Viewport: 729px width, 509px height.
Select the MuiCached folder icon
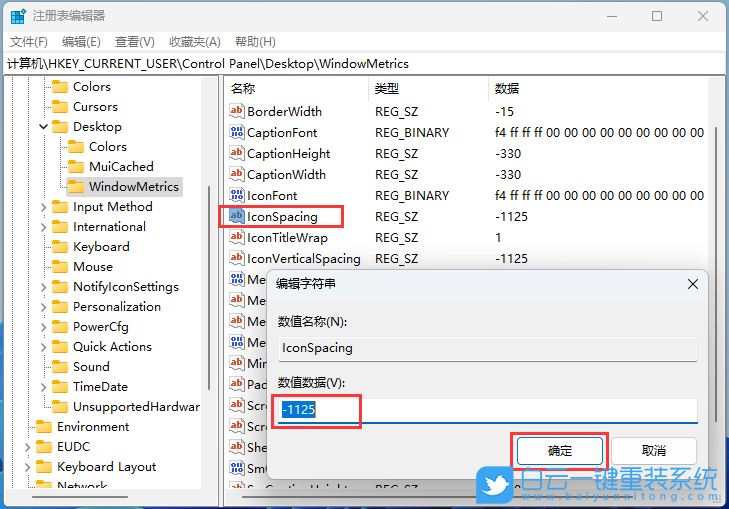click(x=76, y=167)
